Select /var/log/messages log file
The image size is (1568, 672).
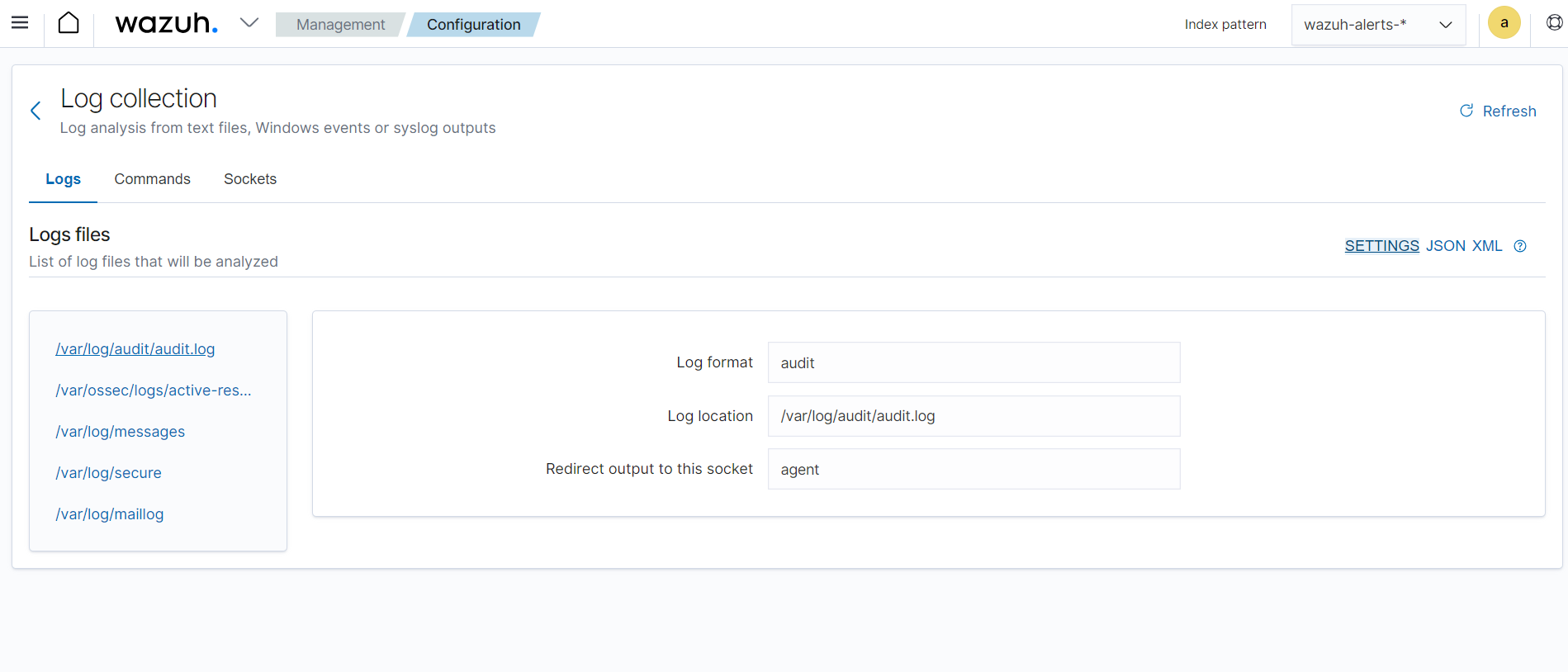pyautogui.click(x=121, y=432)
